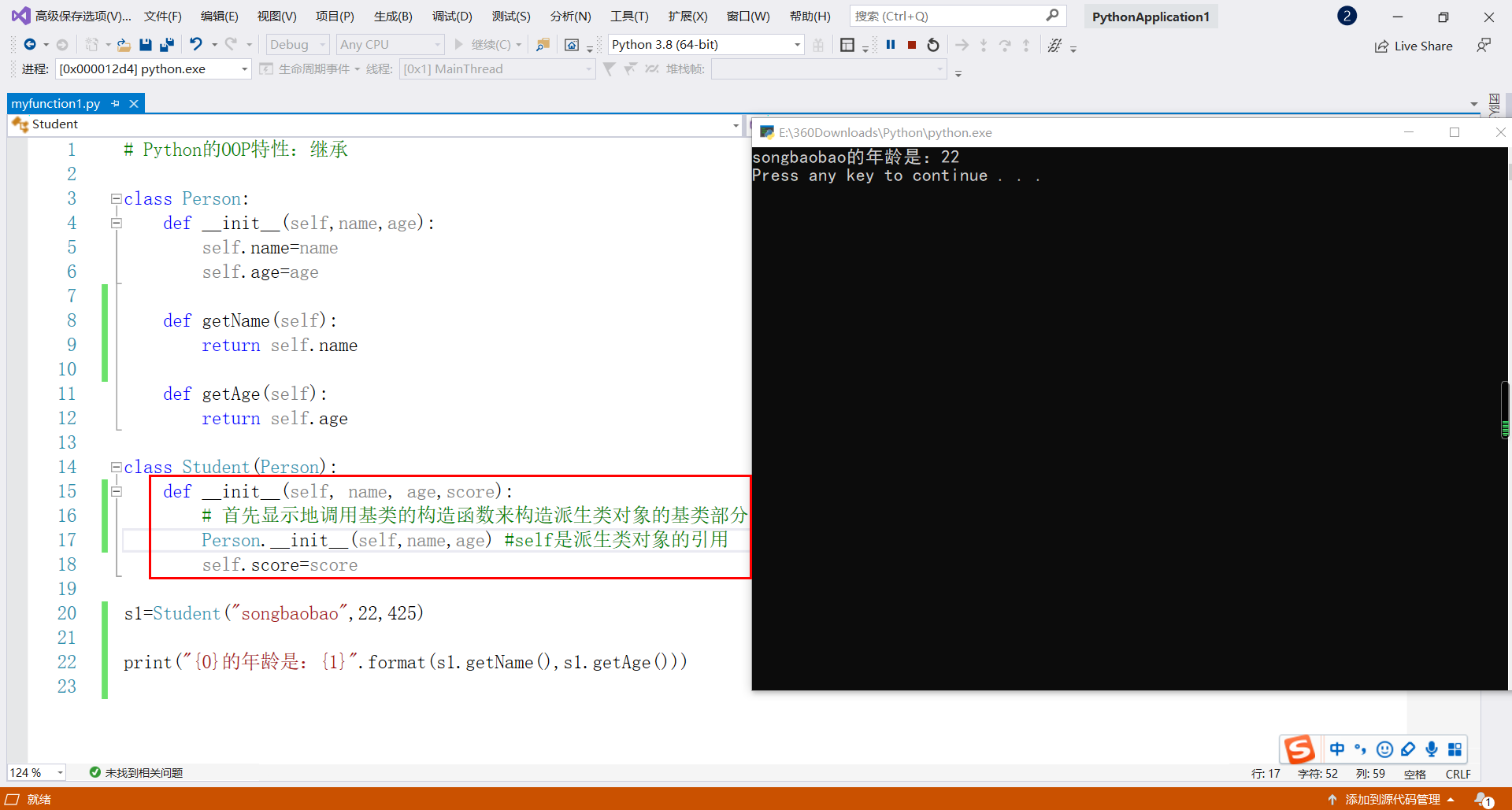The width and height of the screenshot is (1512, 810).
Task: Click the Undo arrow icon
Action: pyautogui.click(x=197, y=44)
